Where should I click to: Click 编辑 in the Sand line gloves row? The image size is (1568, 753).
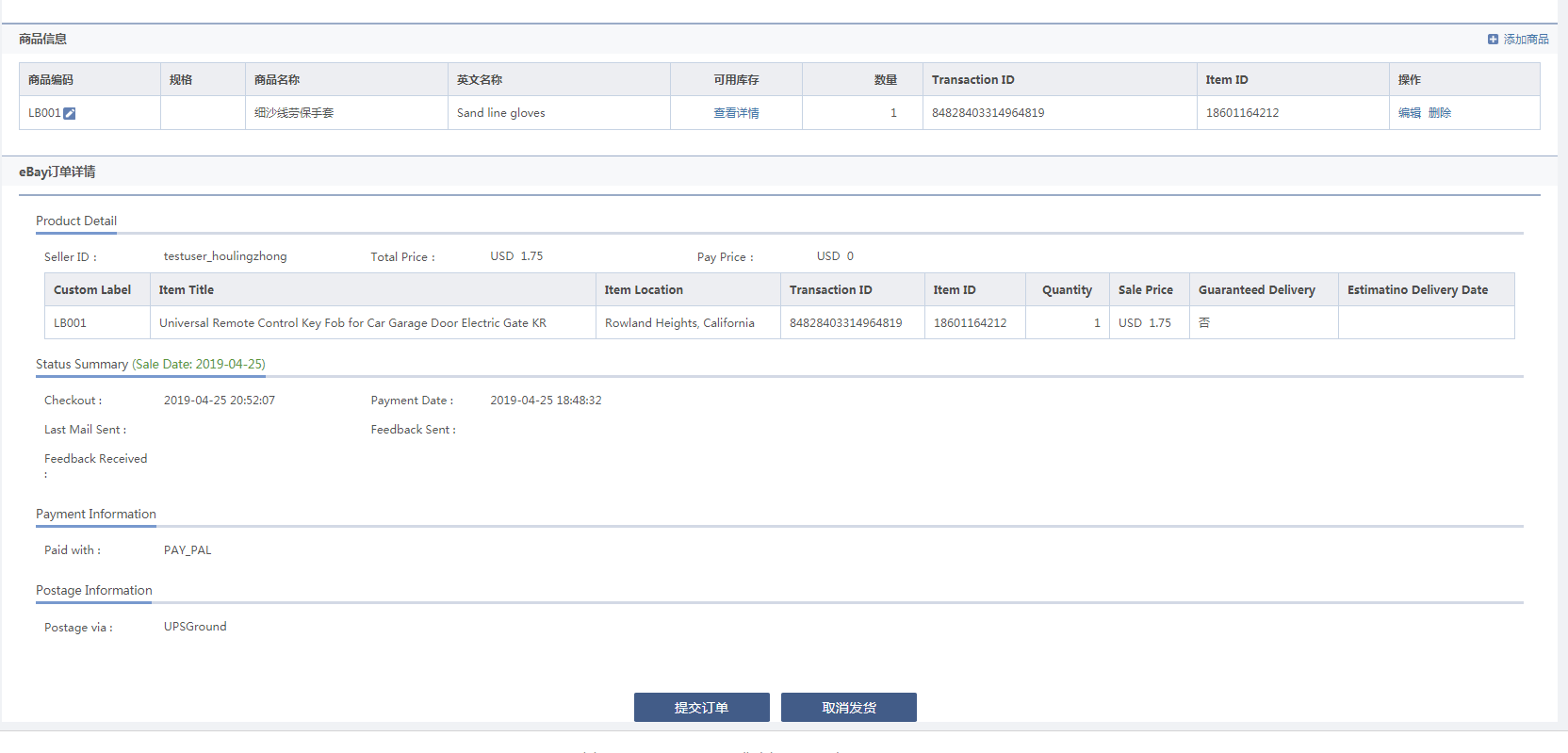[x=1410, y=113]
